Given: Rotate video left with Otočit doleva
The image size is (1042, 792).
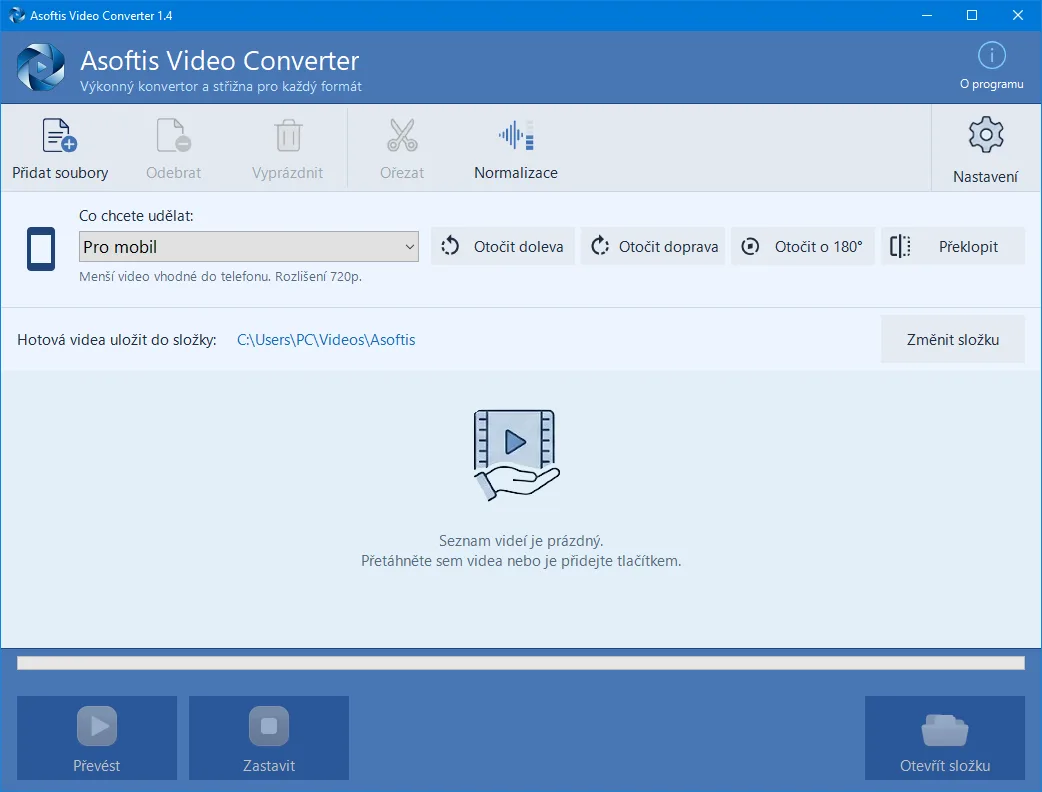Looking at the screenshot, I should [x=502, y=247].
